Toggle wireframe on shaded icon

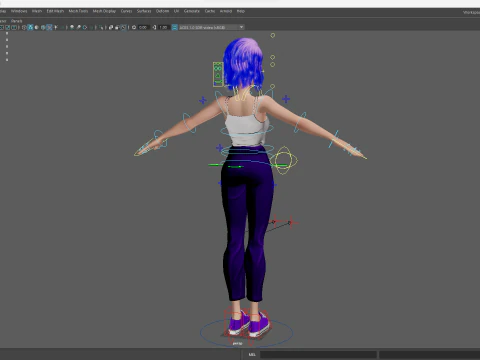[x=43, y=27]
